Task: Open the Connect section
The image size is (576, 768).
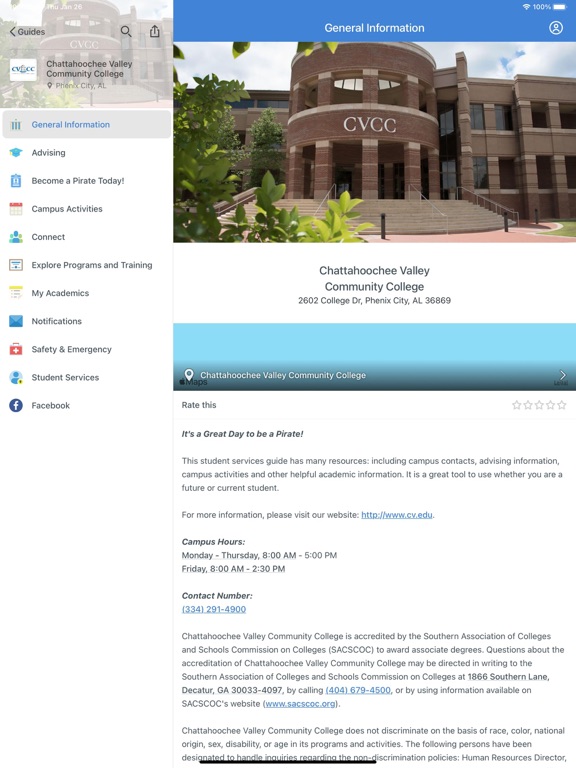Action: point(87,237)
